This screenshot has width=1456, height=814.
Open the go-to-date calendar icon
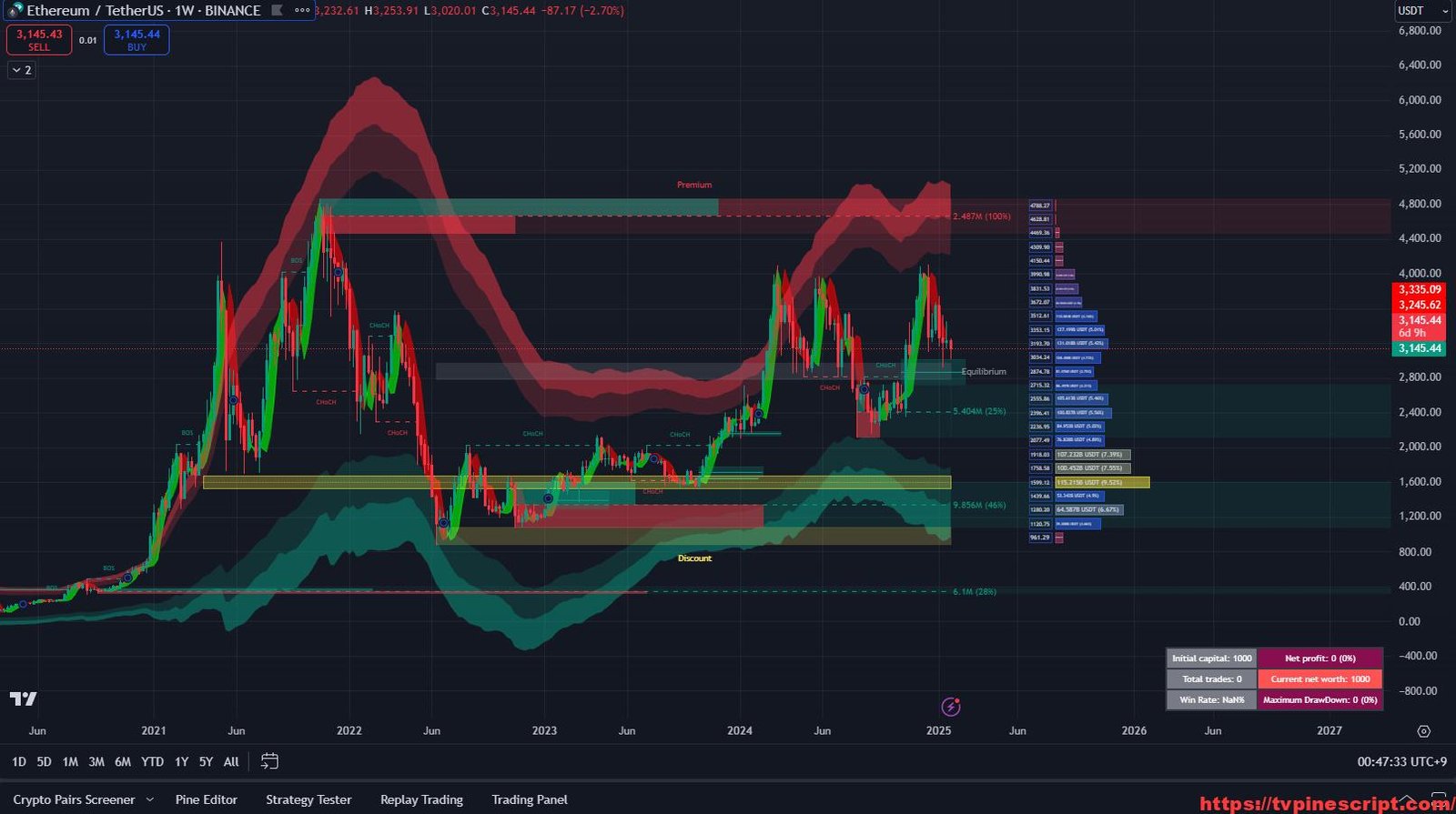(269, 761)
